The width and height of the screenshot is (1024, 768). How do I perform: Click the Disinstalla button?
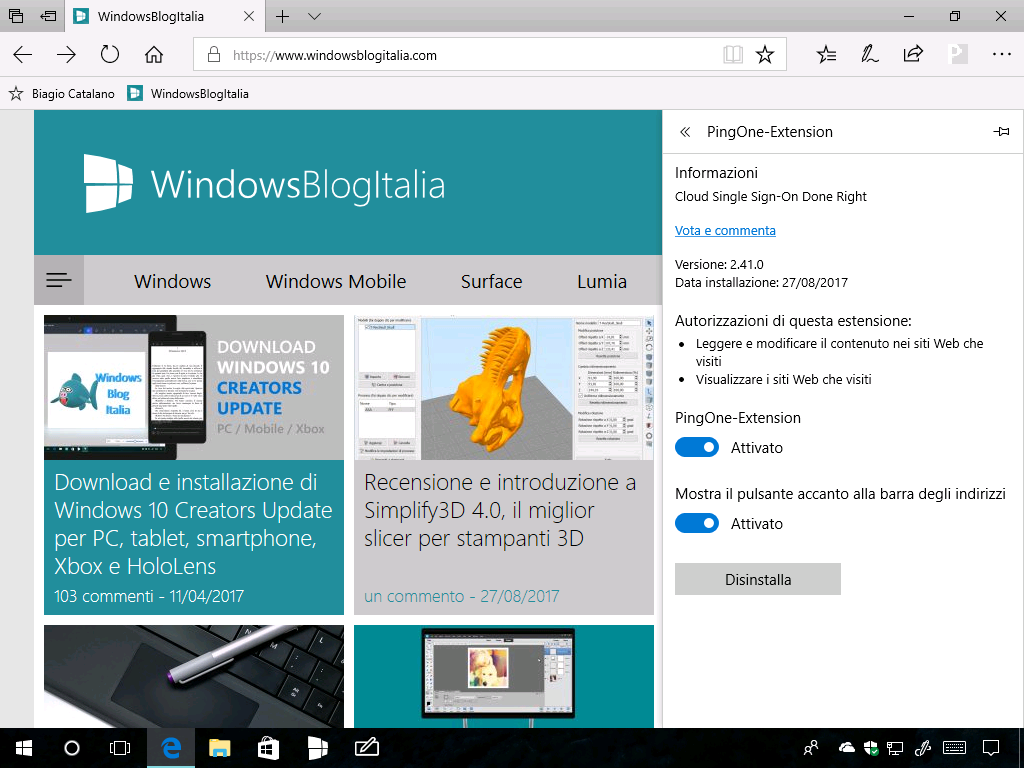(758, 579)
